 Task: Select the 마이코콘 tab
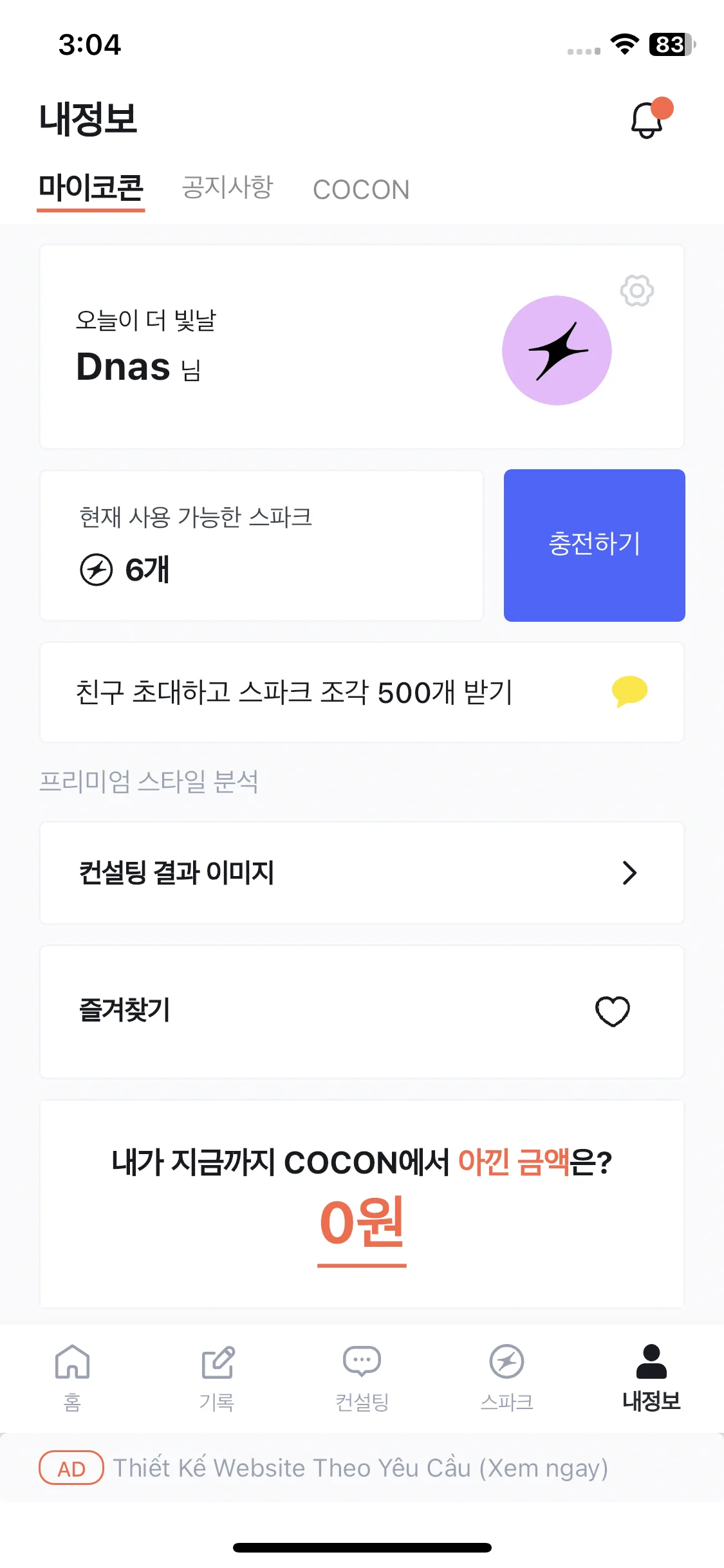(x=91, y=189)
